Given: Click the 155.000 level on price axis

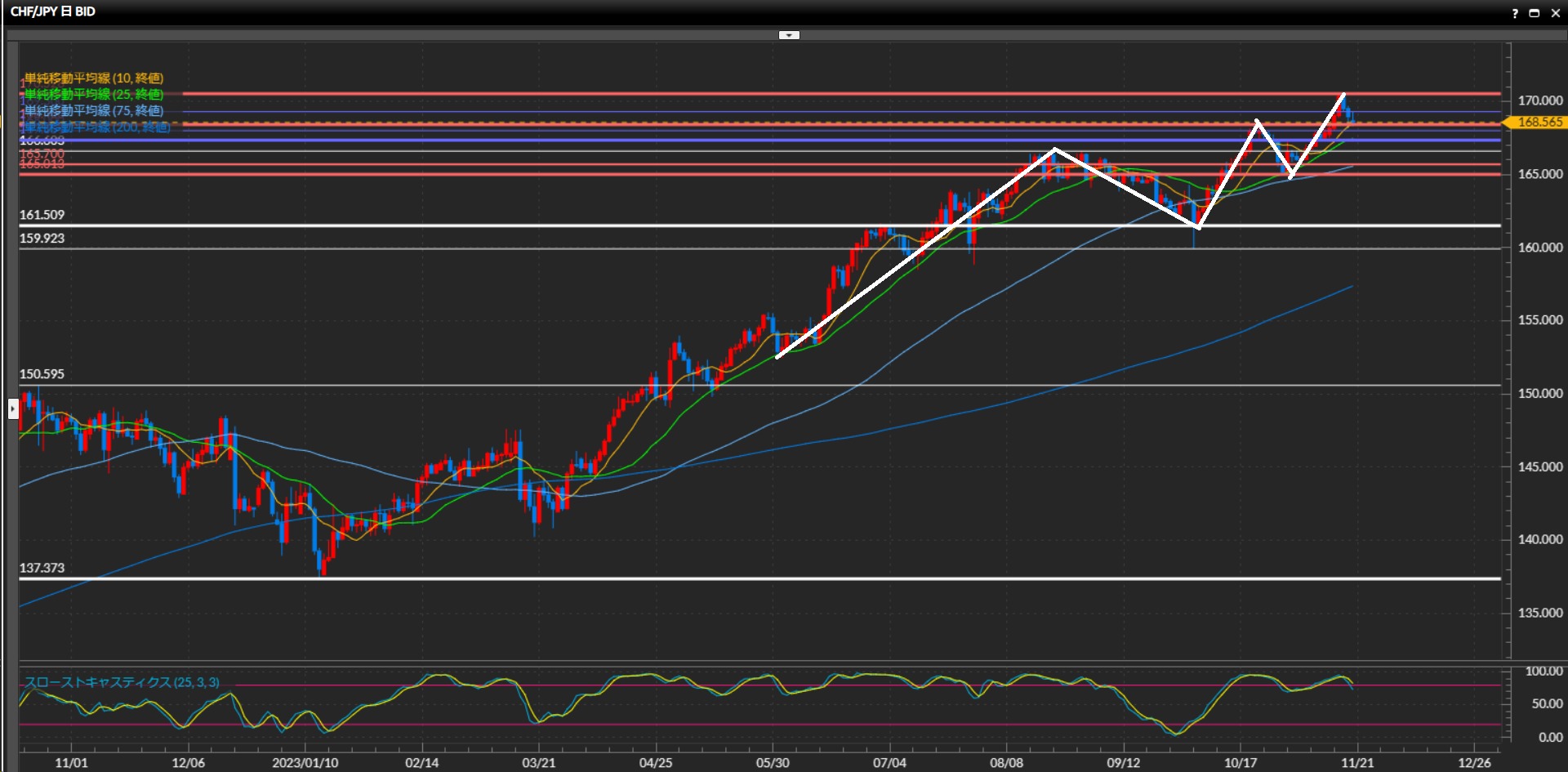Looking at the screenshot, I should click(x=1539, y=320).
